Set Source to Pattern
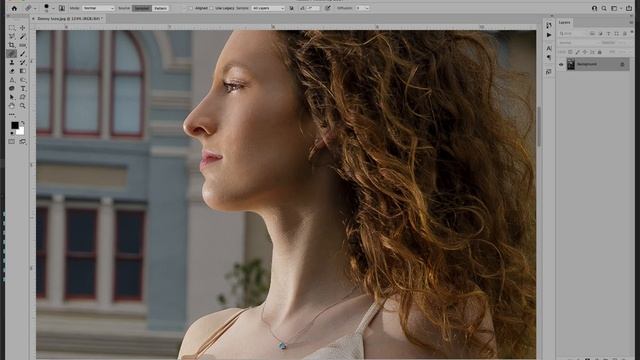The width and height of the screenshot is (640, 360). coord(161,8)
